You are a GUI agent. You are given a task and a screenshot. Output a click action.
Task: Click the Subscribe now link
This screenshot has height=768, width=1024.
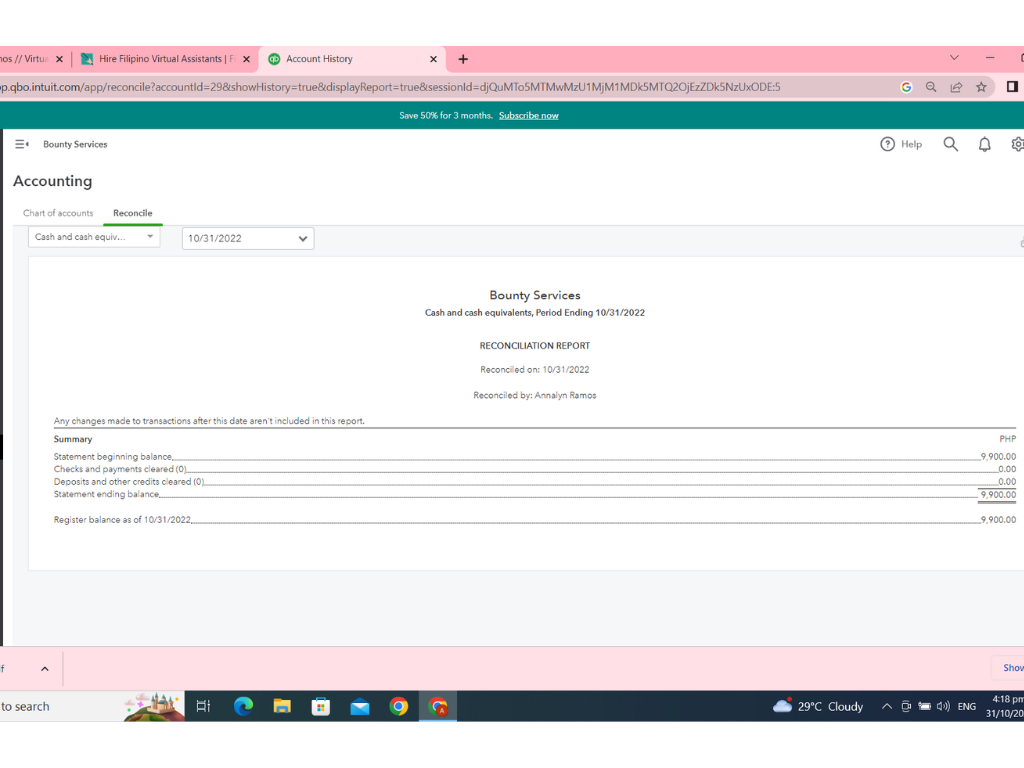point(528,116)
